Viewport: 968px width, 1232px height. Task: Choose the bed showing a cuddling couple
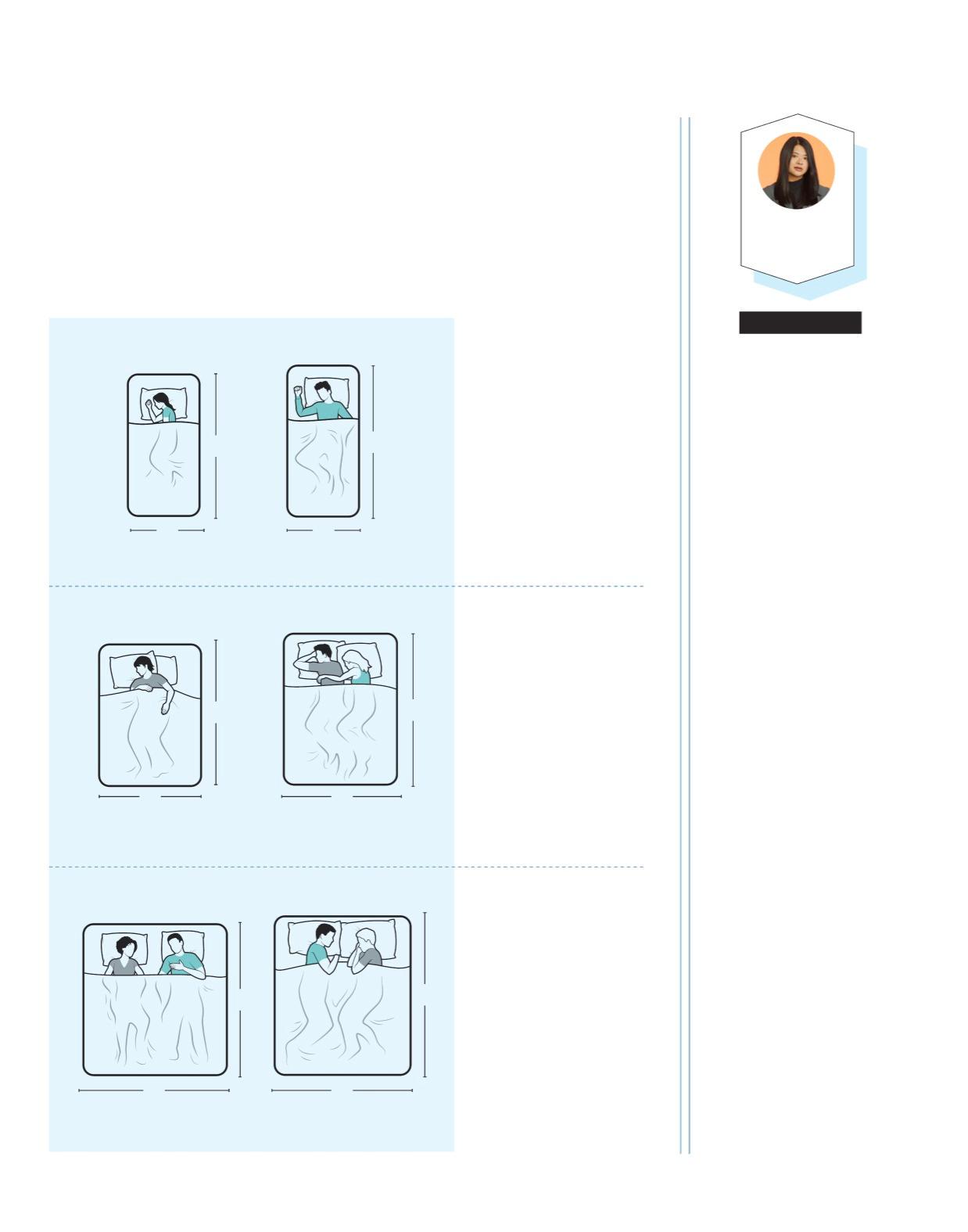click(340, 709)
